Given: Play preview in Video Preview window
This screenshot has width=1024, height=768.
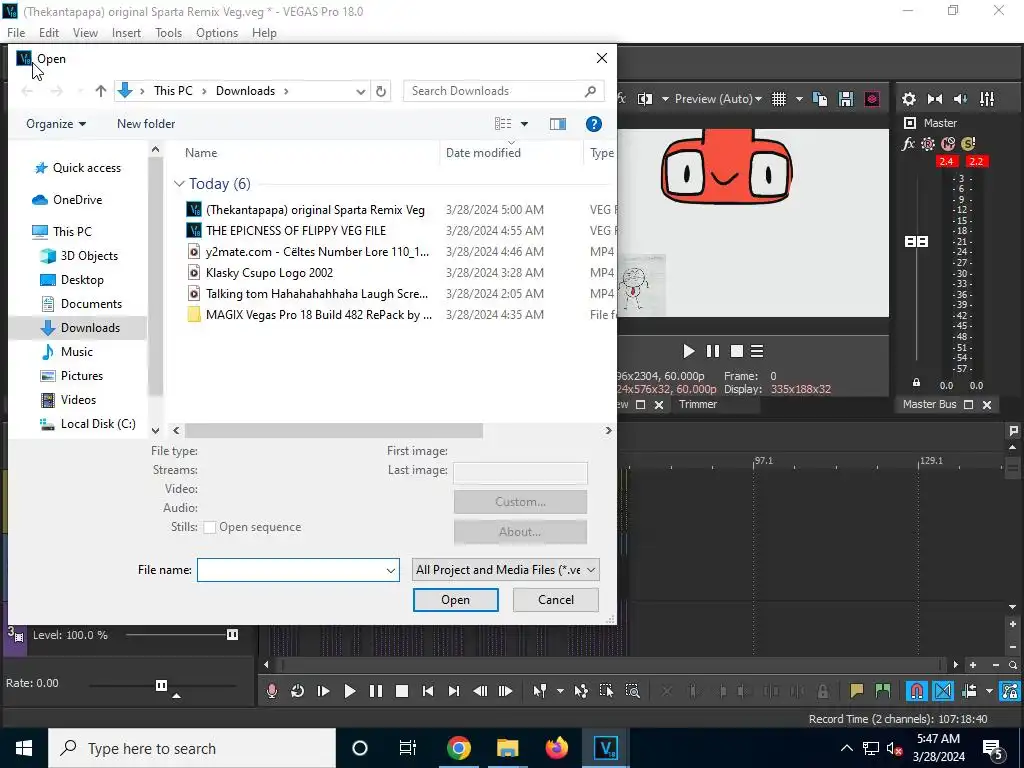Looking at the screenshot, I should pos(688,351).
